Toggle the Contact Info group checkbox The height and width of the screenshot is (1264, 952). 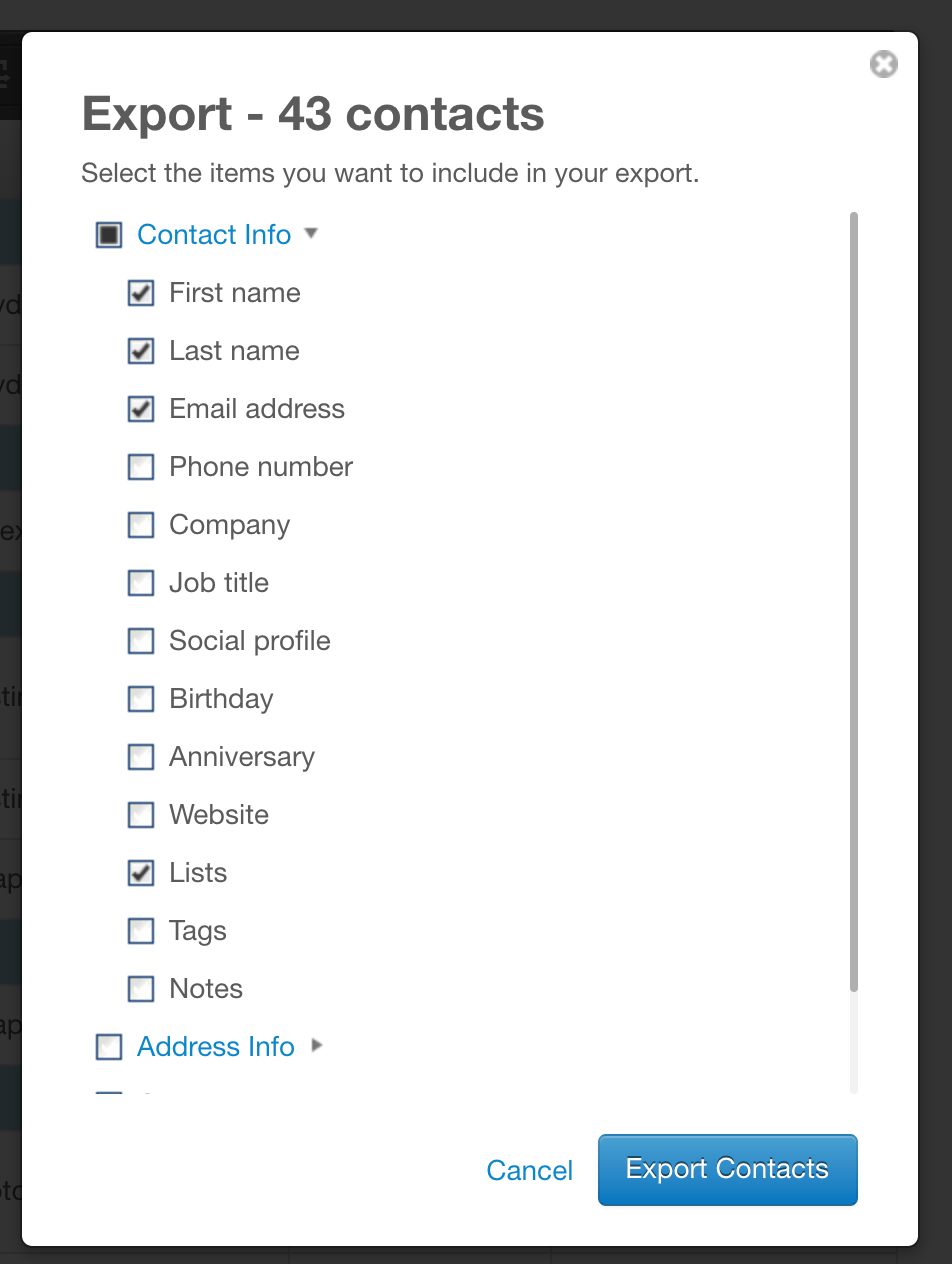(109, 235)
